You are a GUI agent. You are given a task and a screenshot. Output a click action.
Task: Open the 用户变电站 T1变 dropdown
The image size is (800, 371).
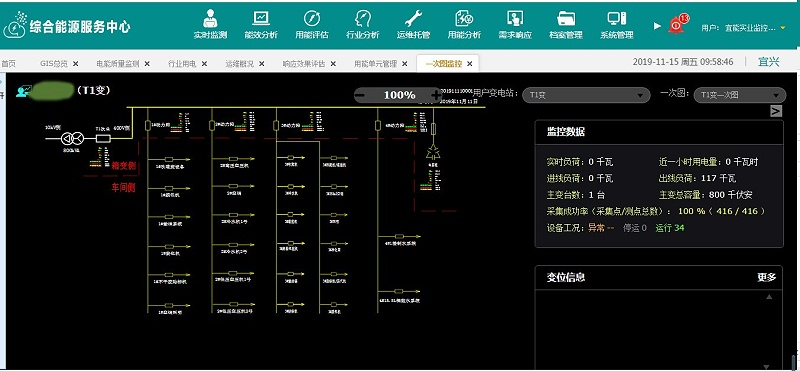pyautogui.click(x=586, y=95)
